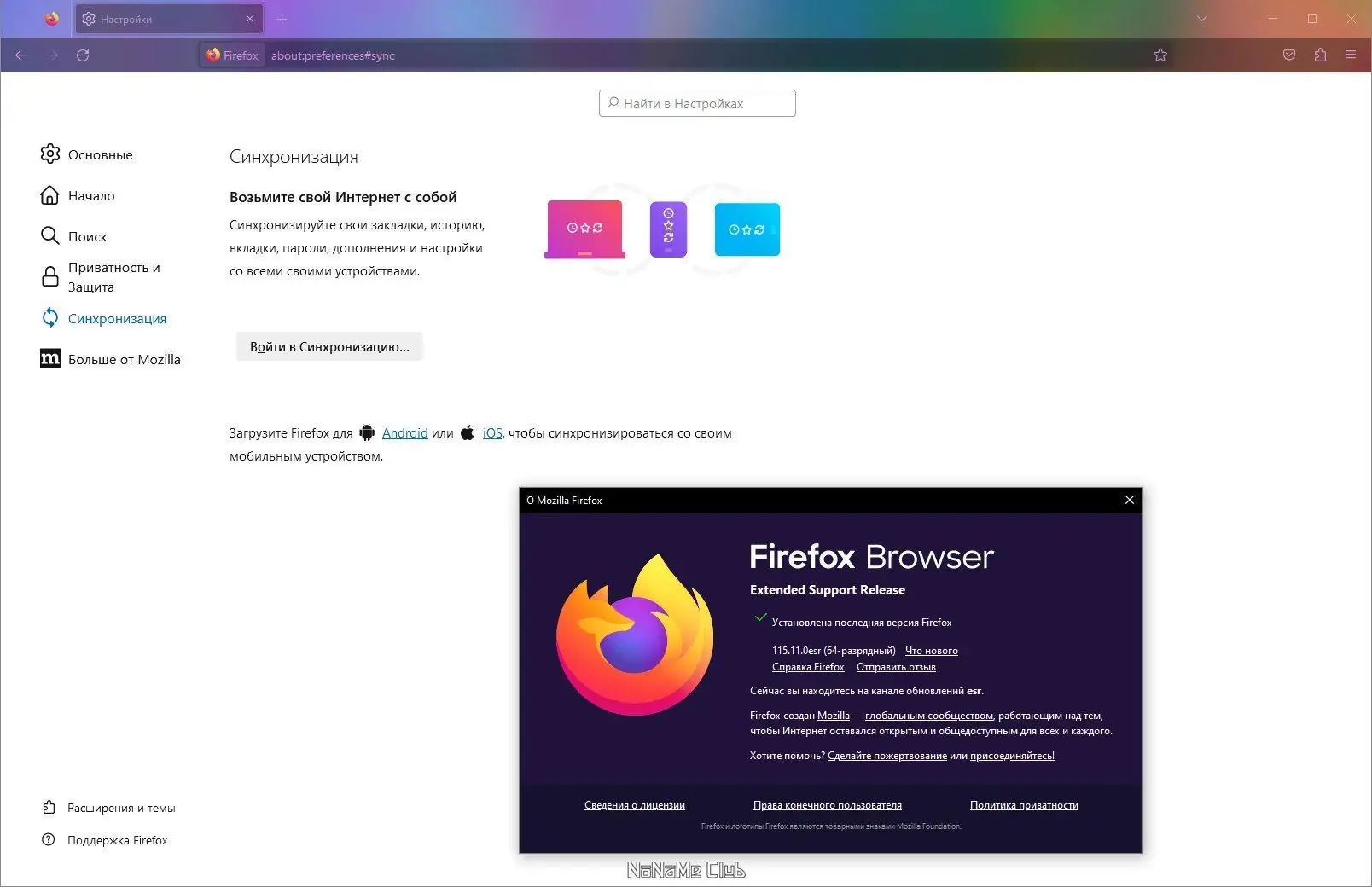1372x887 pixels.
Task: Follow the Mozilla link in About dialog
Action: pyautogui.click(x=834, y=716)
